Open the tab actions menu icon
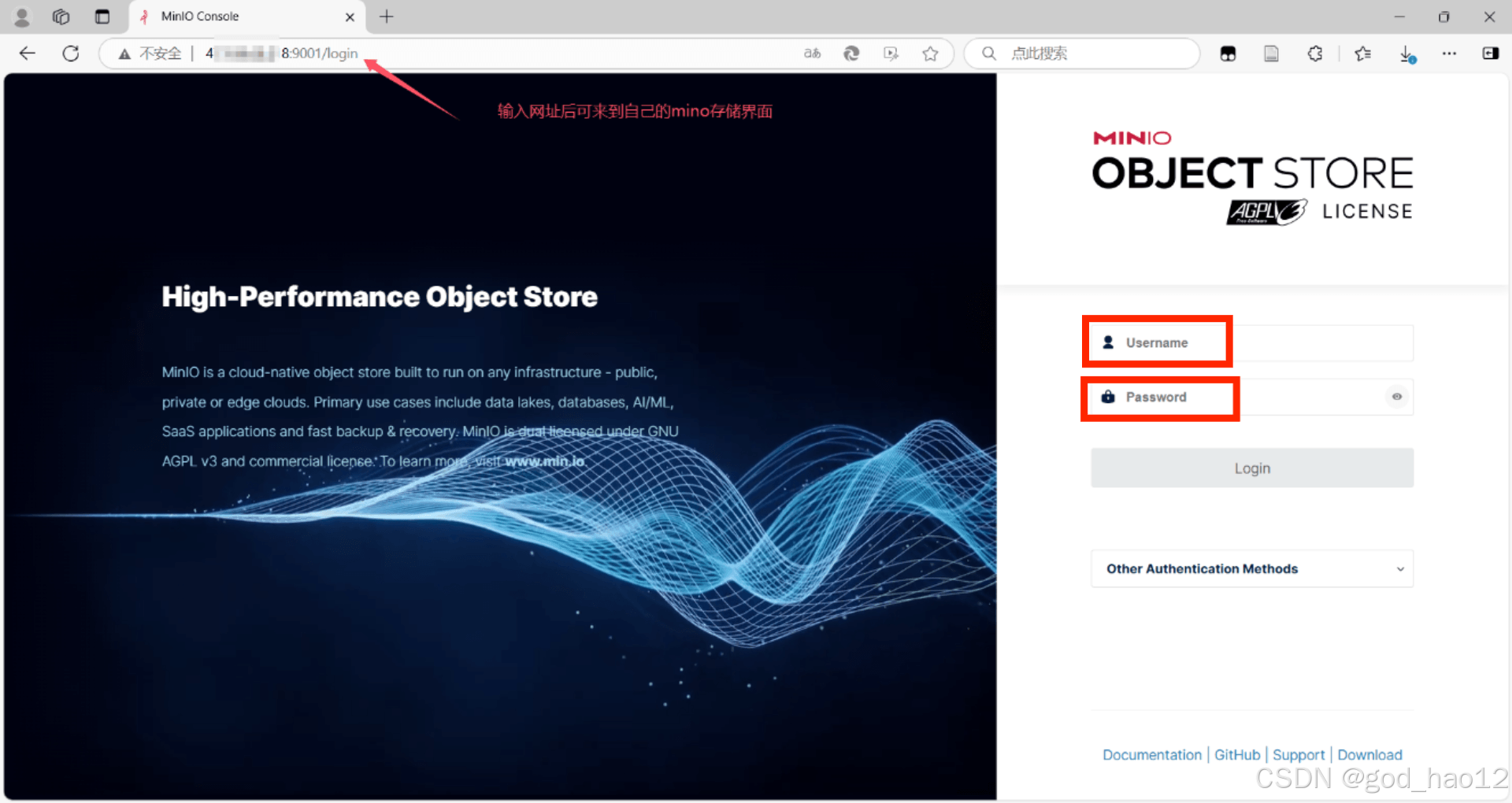Image resolution: width=1512 pixels, height=803 pixels. (102, 17)
